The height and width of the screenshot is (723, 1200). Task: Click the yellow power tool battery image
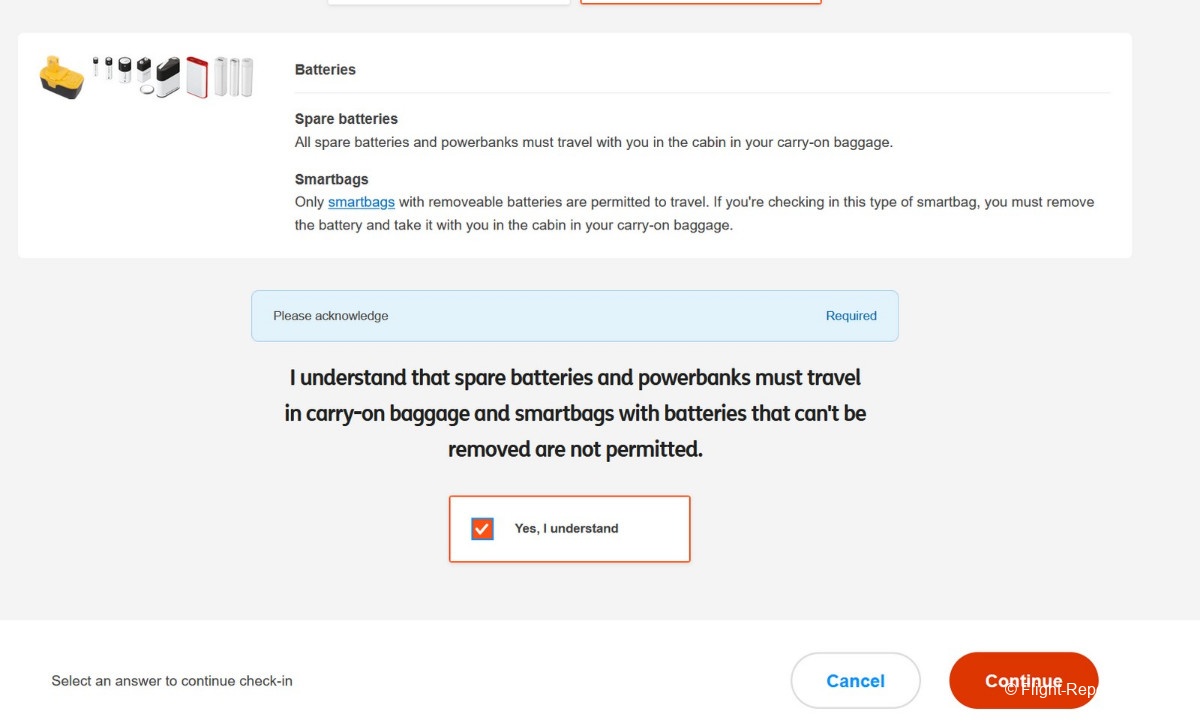tap(61, 76)
